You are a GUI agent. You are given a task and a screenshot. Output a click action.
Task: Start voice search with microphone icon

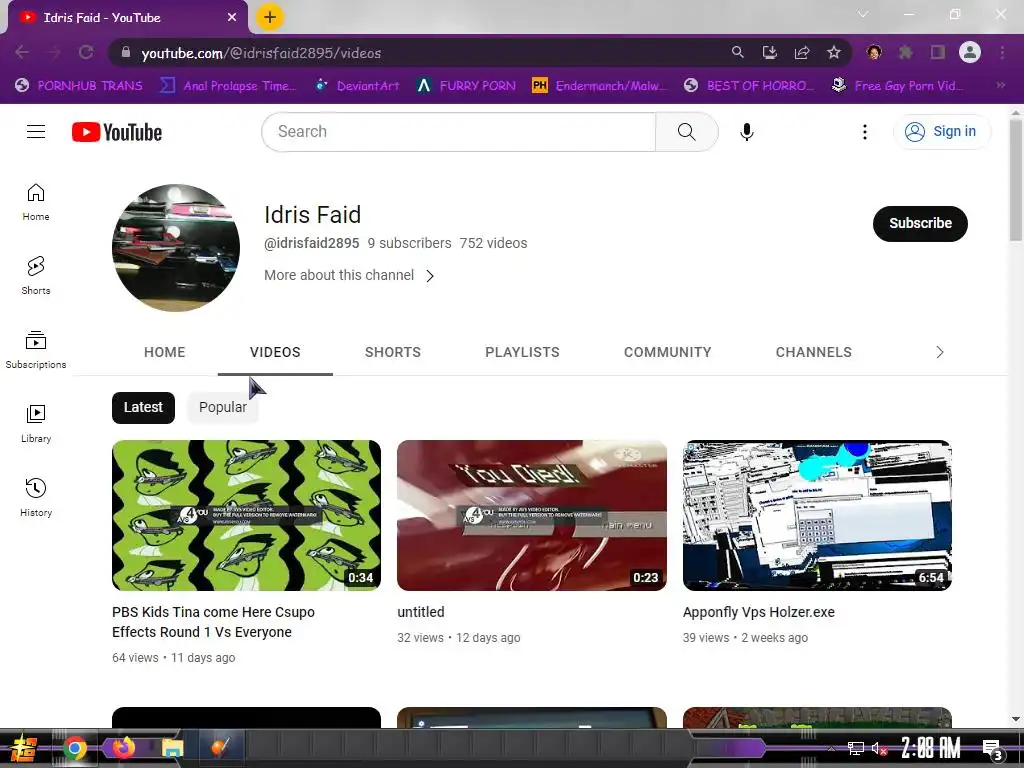coord(746,132)
